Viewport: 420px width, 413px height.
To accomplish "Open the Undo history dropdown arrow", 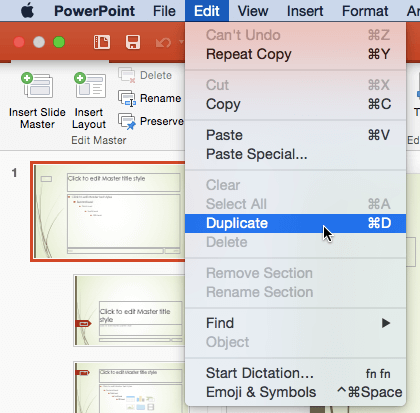I will [x=181, y=42].
